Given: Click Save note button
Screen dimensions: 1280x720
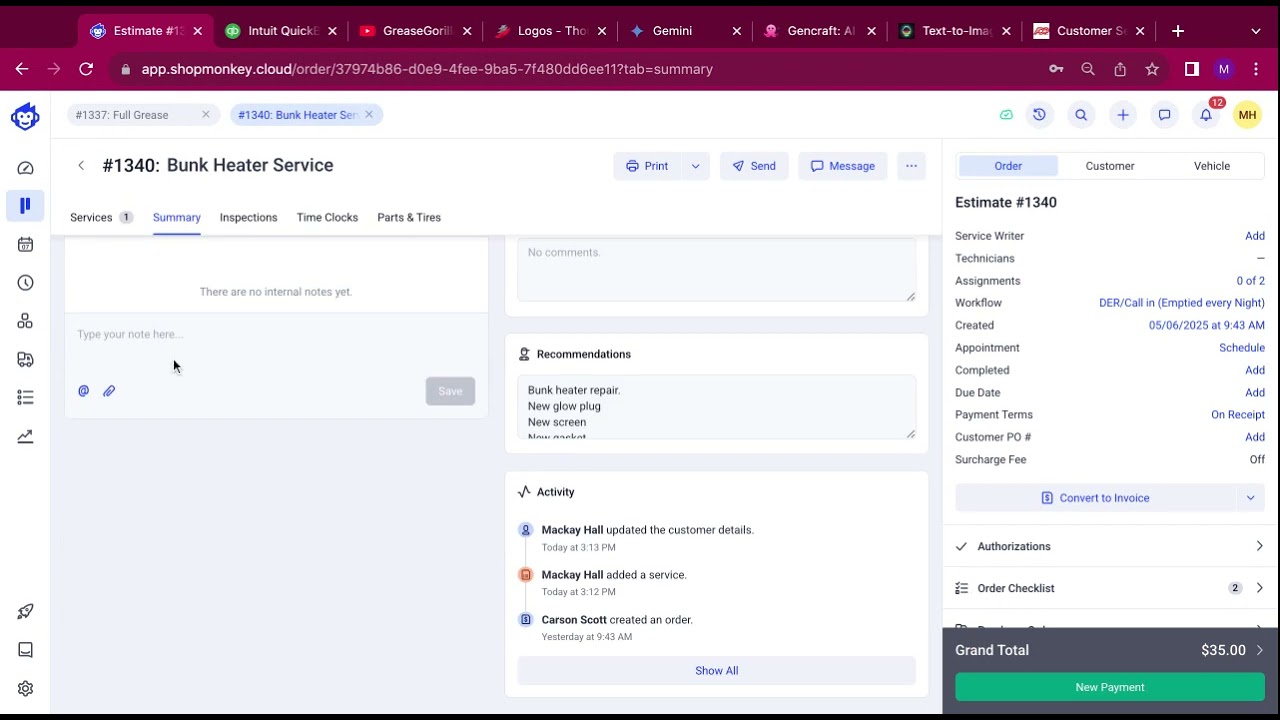Looking at the screenshot, I should point(450,391).
